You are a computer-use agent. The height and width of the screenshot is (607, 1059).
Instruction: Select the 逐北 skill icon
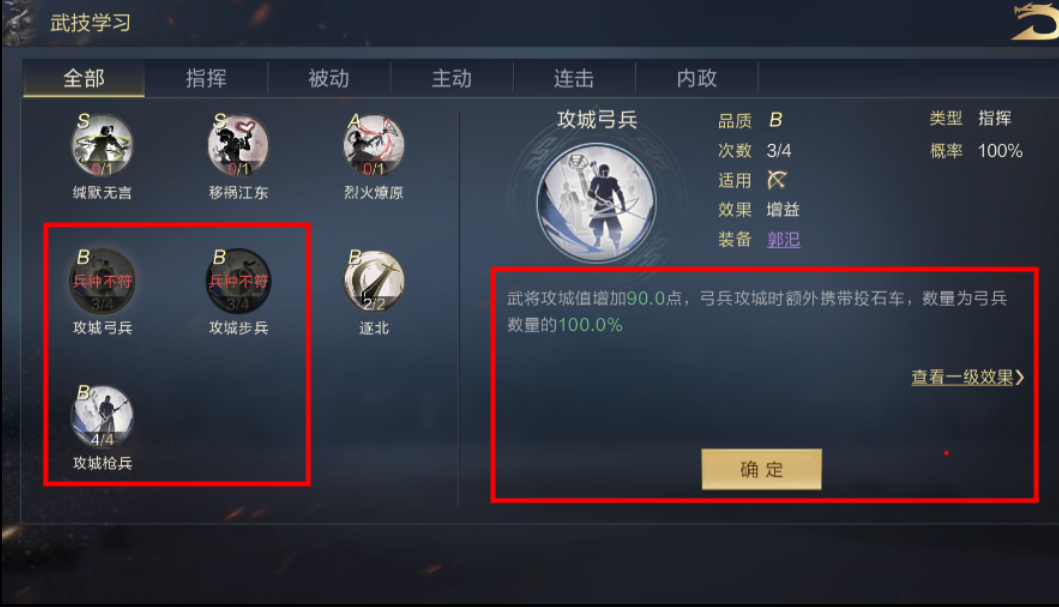point(373,281)
